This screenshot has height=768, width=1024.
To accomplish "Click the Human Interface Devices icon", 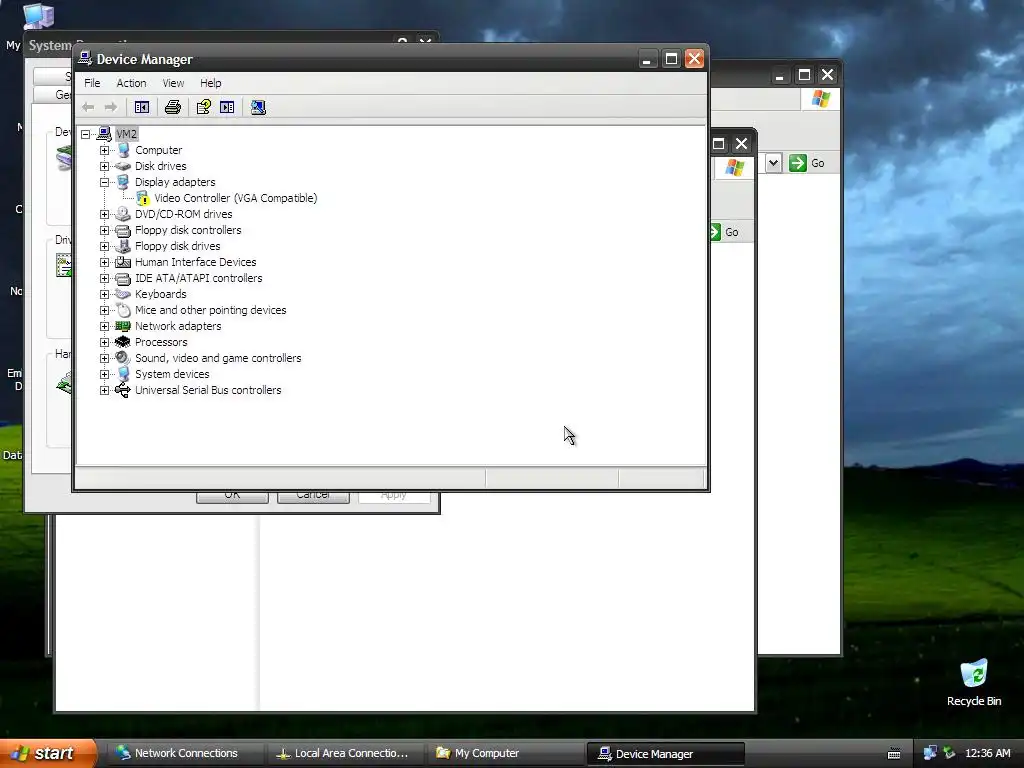I will pos(123,262).
